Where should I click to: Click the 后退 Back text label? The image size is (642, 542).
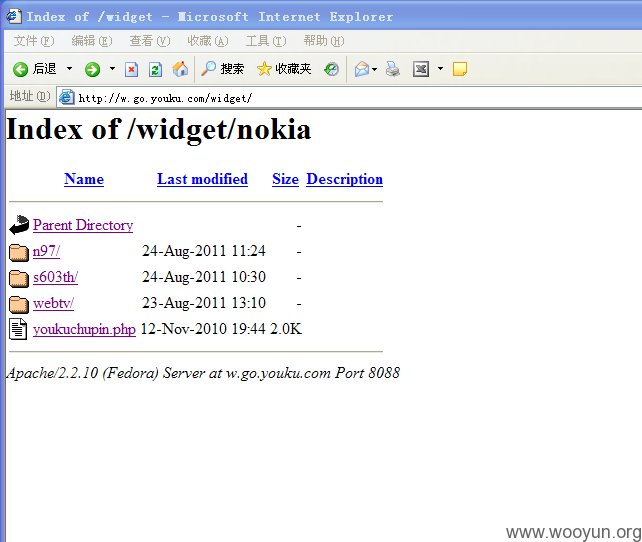tap(44, 69)
